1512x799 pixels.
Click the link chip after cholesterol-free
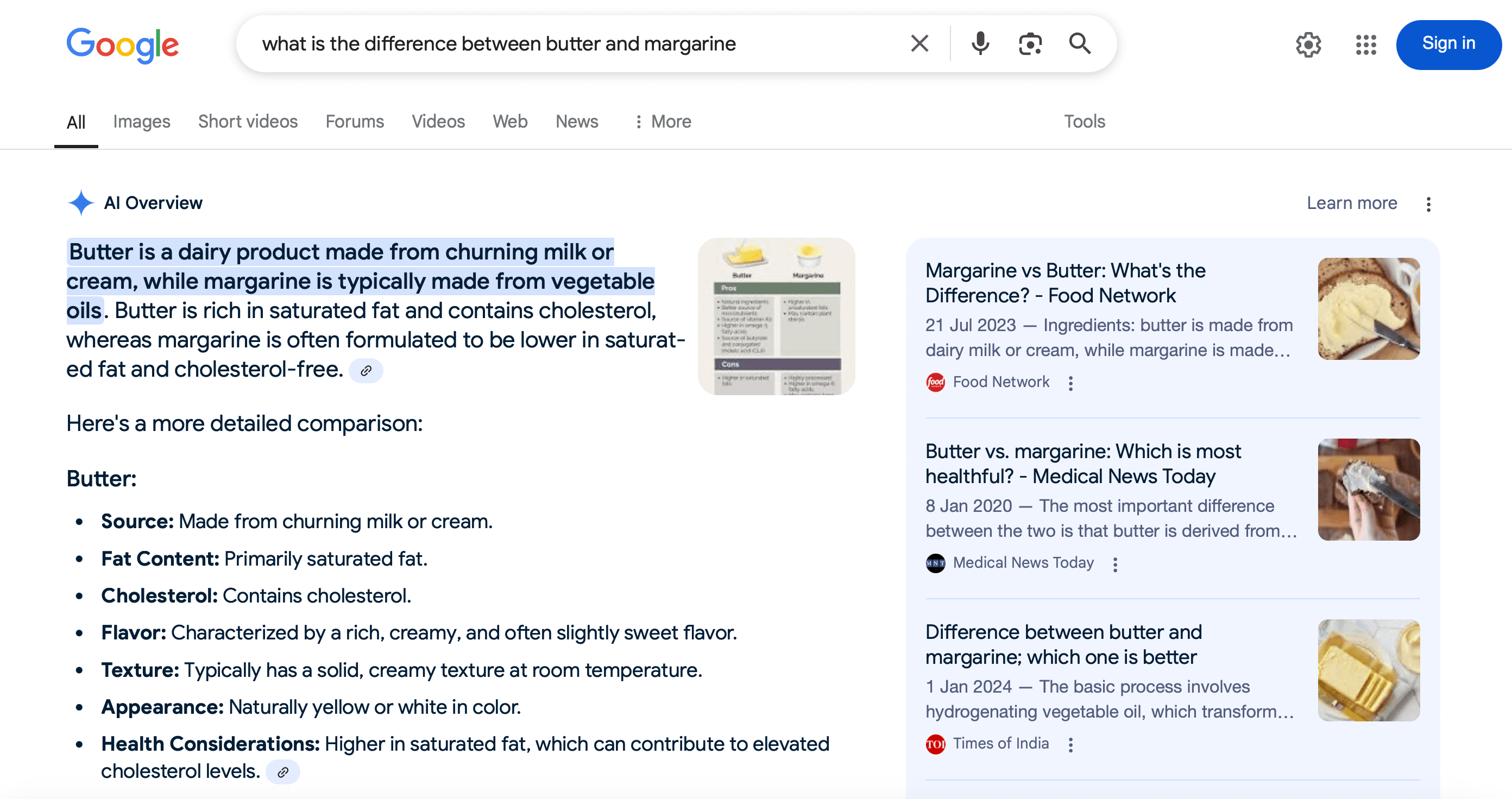(x=366, y=371)
